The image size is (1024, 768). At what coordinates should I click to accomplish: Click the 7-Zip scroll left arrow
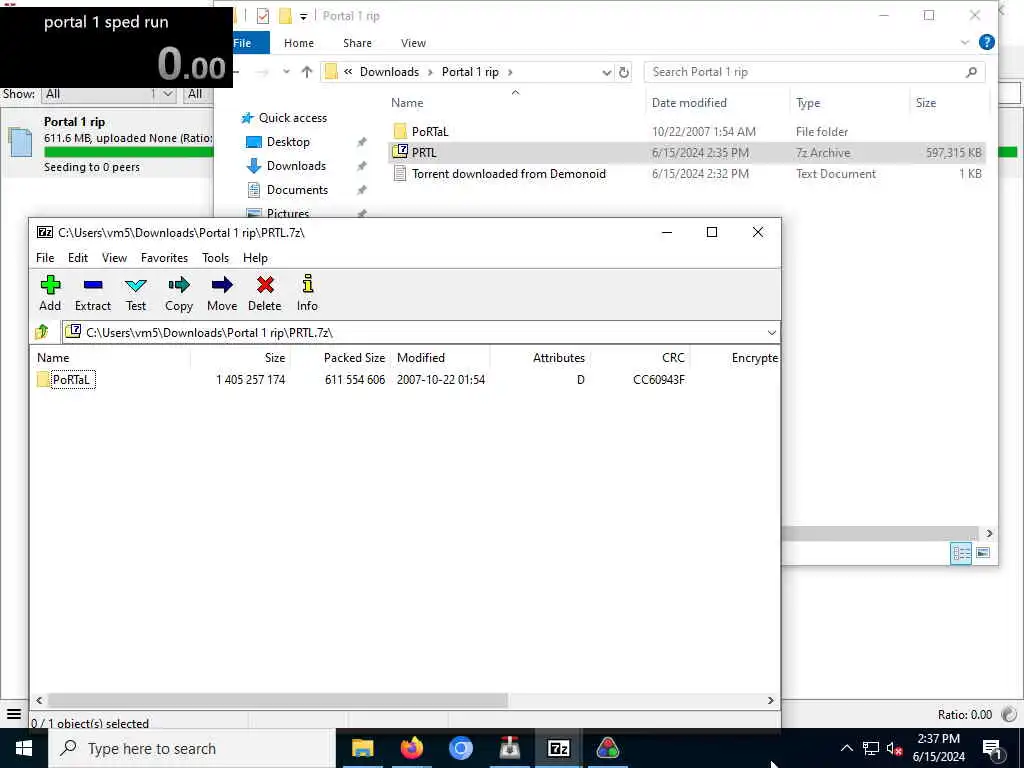(39, 700)
